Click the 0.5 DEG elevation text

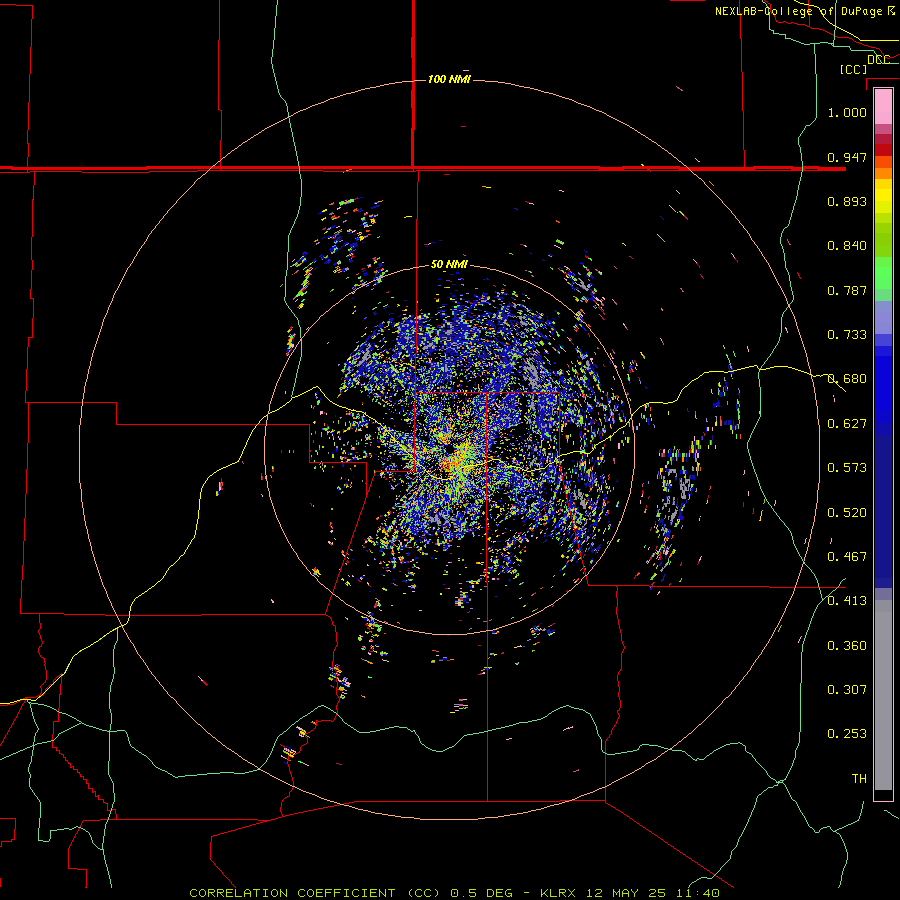pyautogui.click(x=483, y=893)
